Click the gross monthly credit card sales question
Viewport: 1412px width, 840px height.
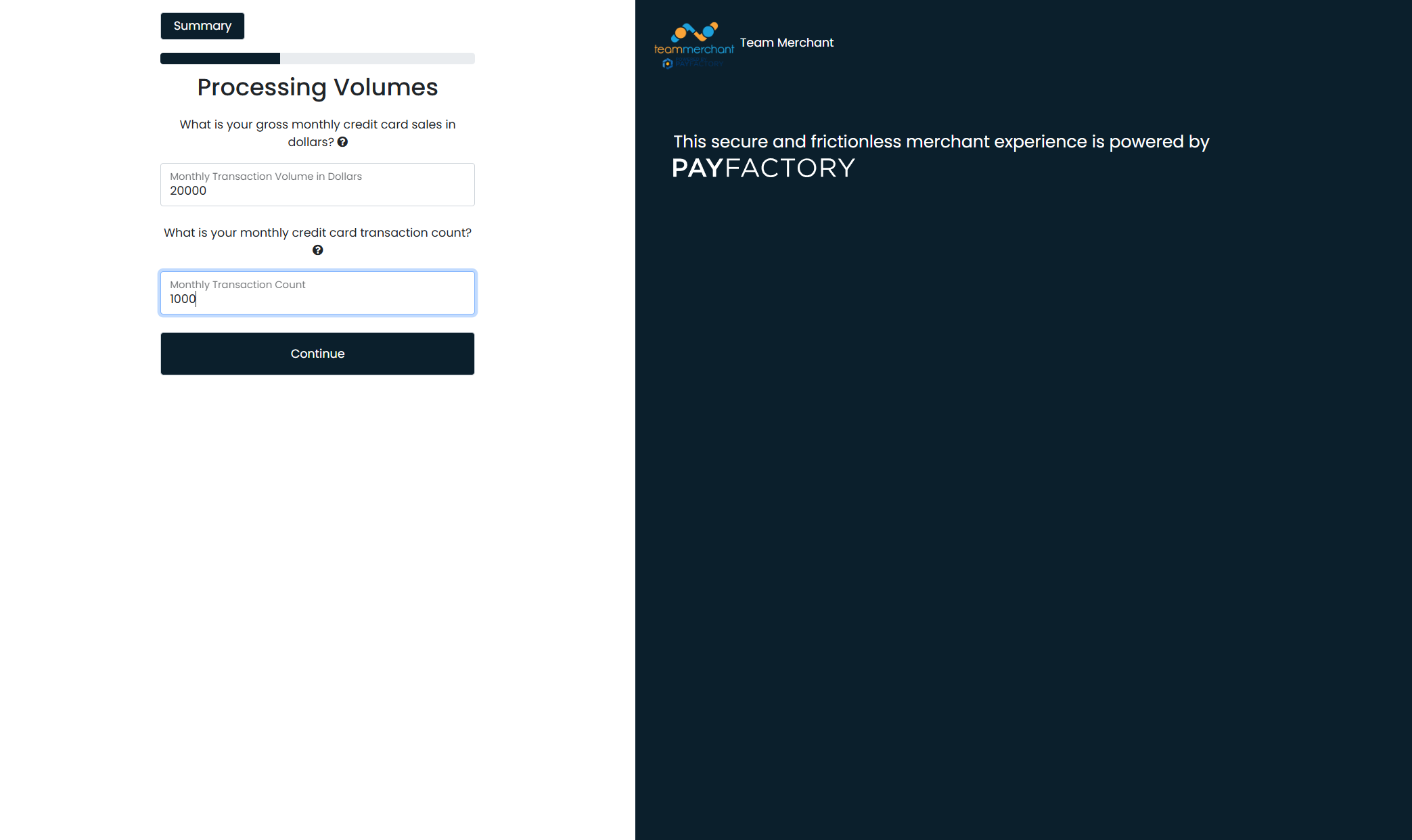point(317,133)
